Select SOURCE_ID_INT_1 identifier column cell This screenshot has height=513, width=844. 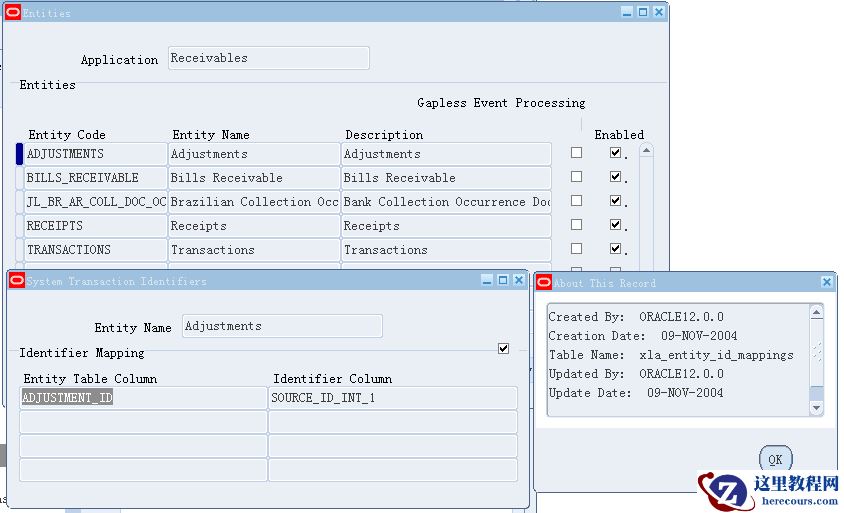tap(393, 398)
